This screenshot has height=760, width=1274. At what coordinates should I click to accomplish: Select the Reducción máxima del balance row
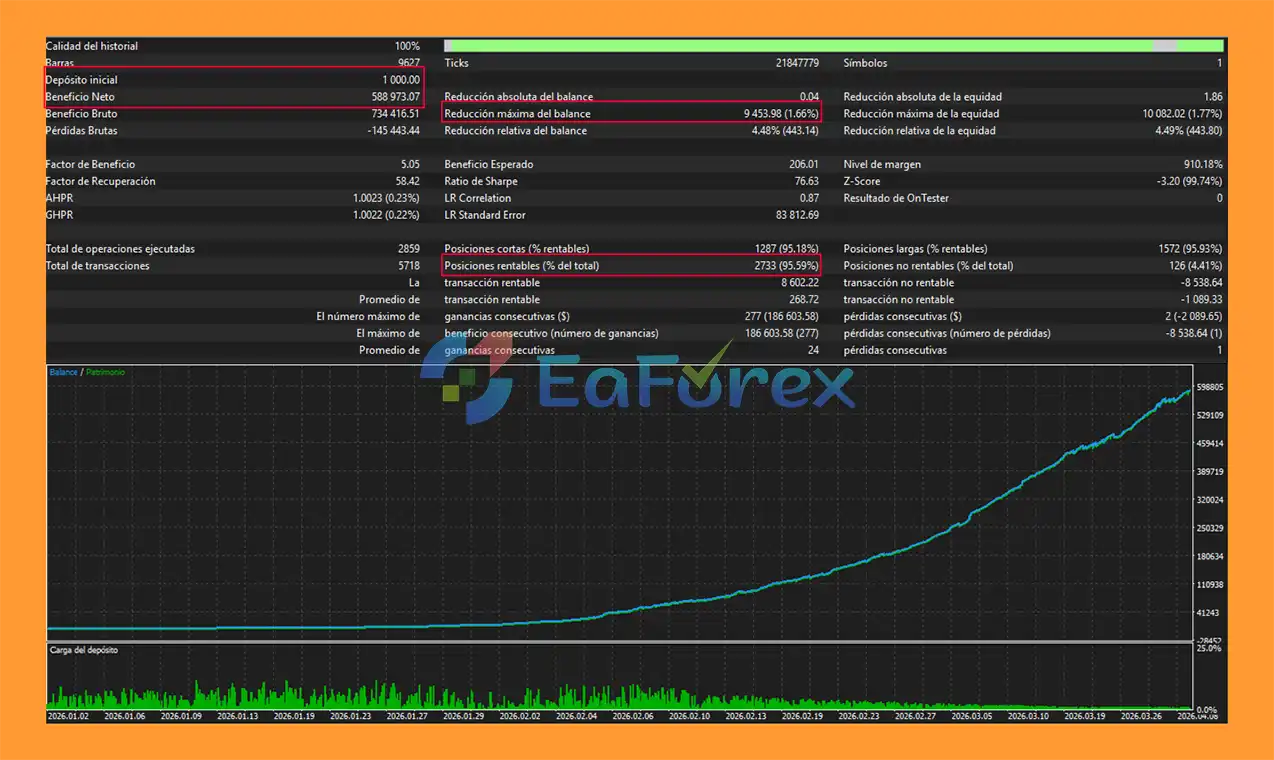630,114
